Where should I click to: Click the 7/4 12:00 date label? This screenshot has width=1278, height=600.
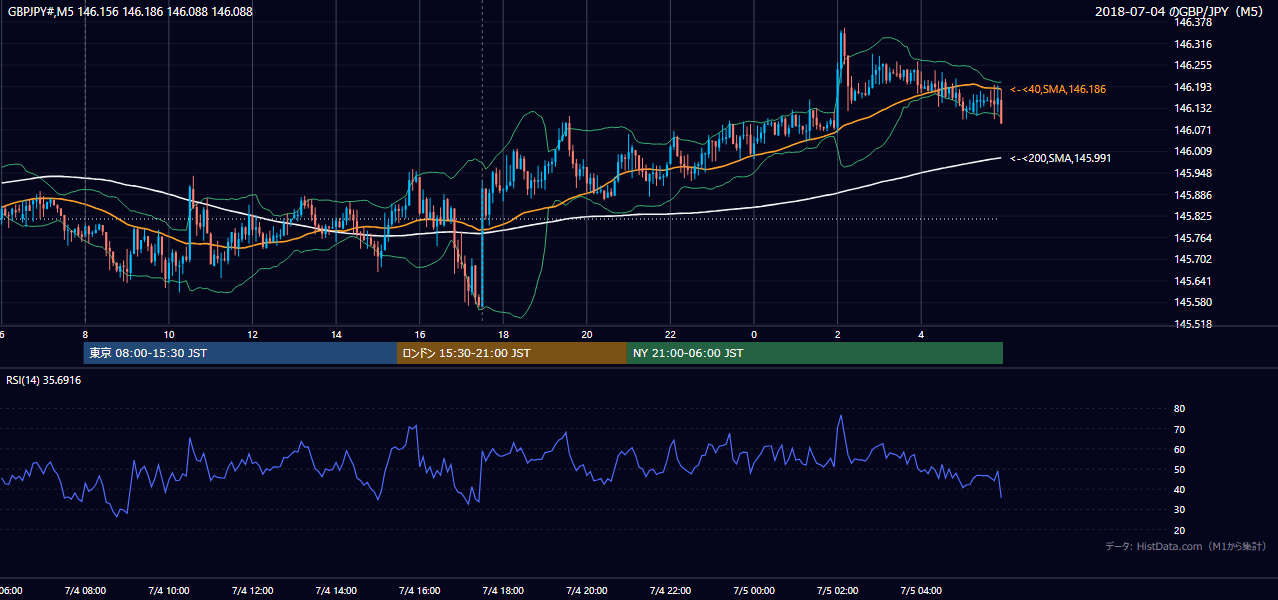tap(251, 590)
